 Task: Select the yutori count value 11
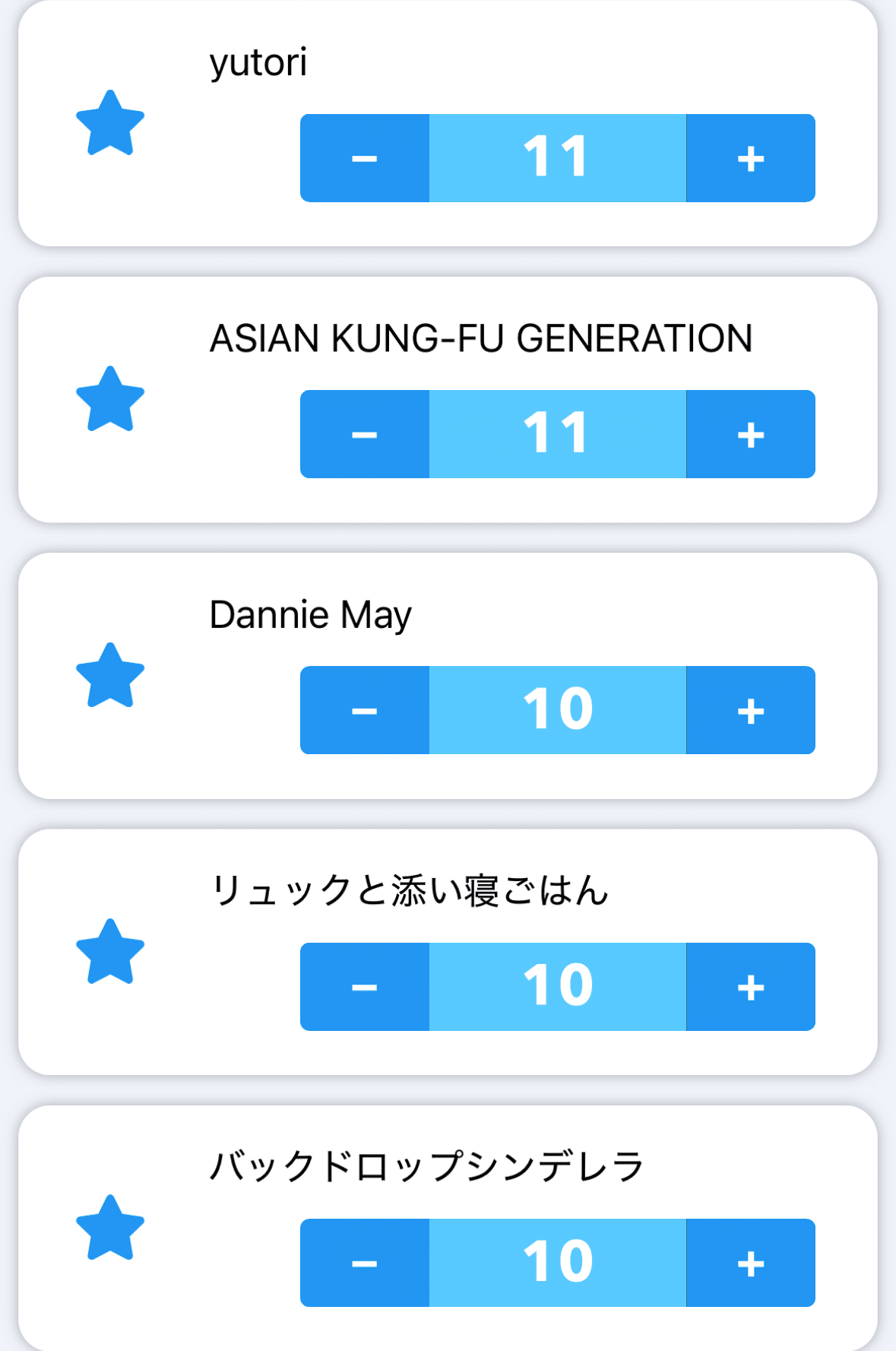[x=557, y=158]
